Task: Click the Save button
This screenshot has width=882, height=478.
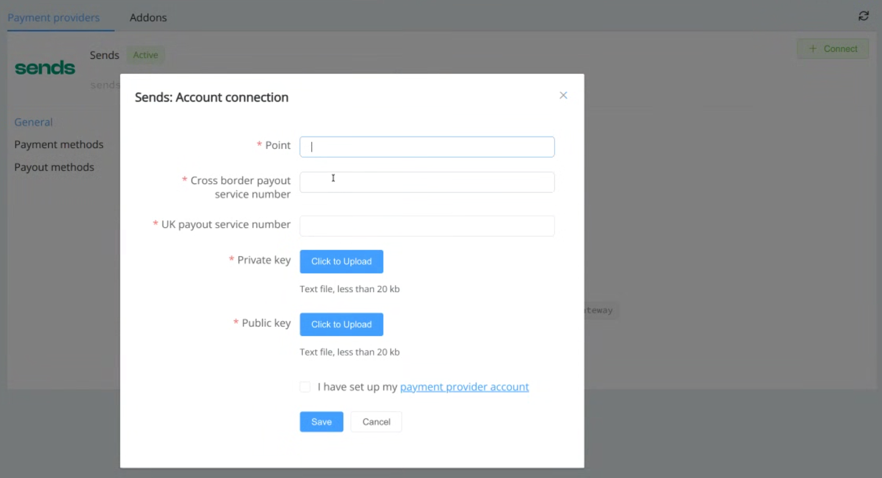Action: pyautogui.click(x=321, y=422)
